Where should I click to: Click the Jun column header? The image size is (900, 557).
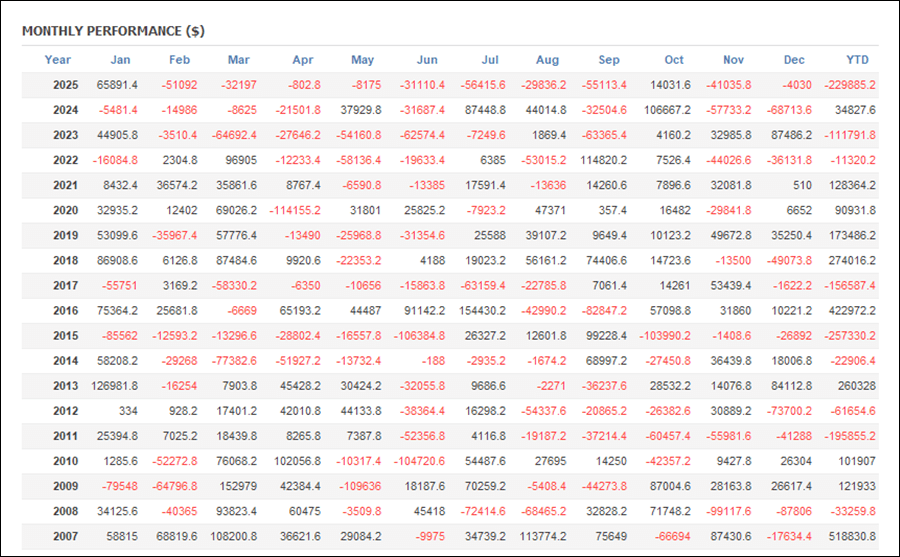pos(425,60)
